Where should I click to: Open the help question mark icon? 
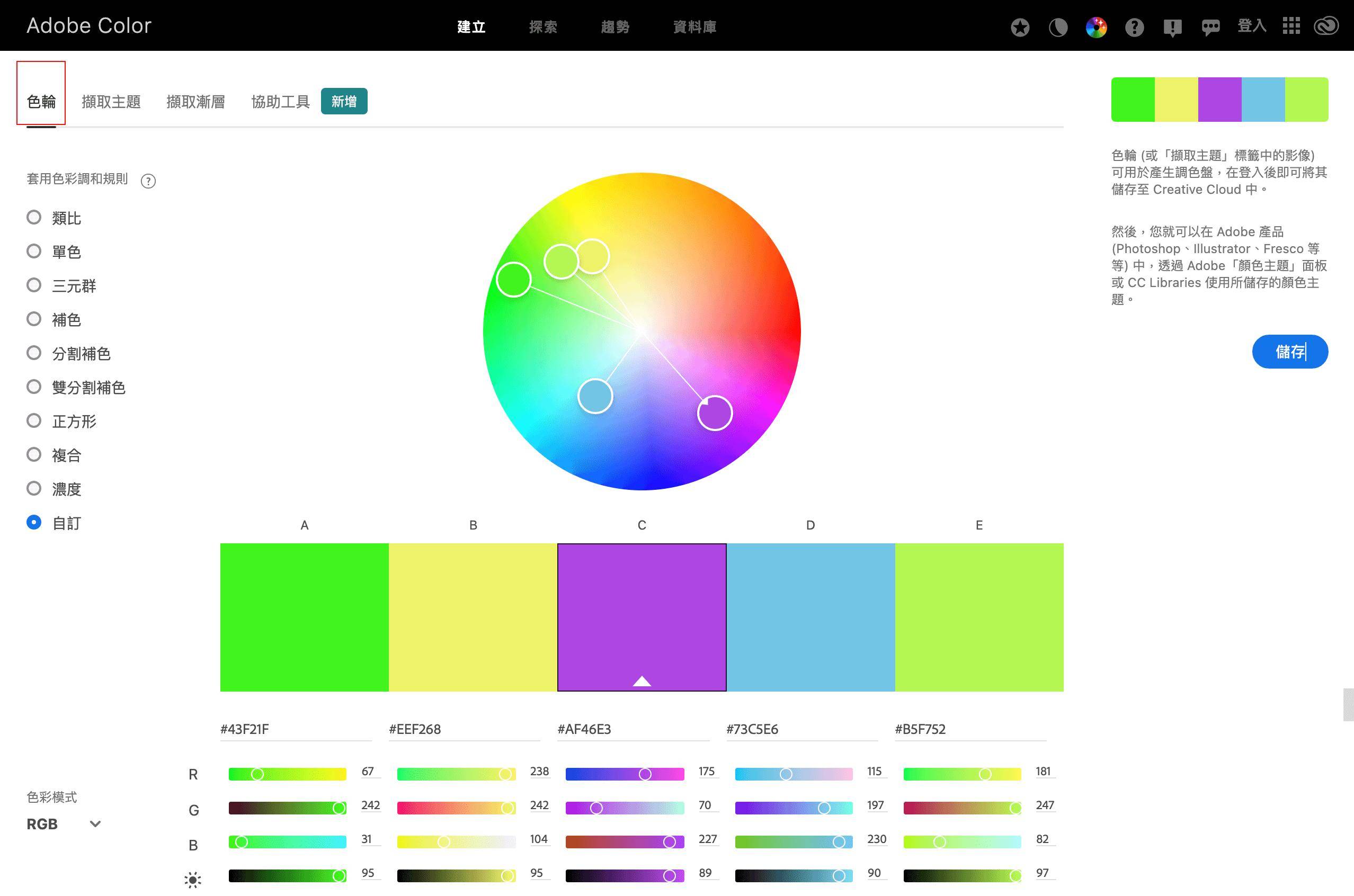tap(1134, 27)
